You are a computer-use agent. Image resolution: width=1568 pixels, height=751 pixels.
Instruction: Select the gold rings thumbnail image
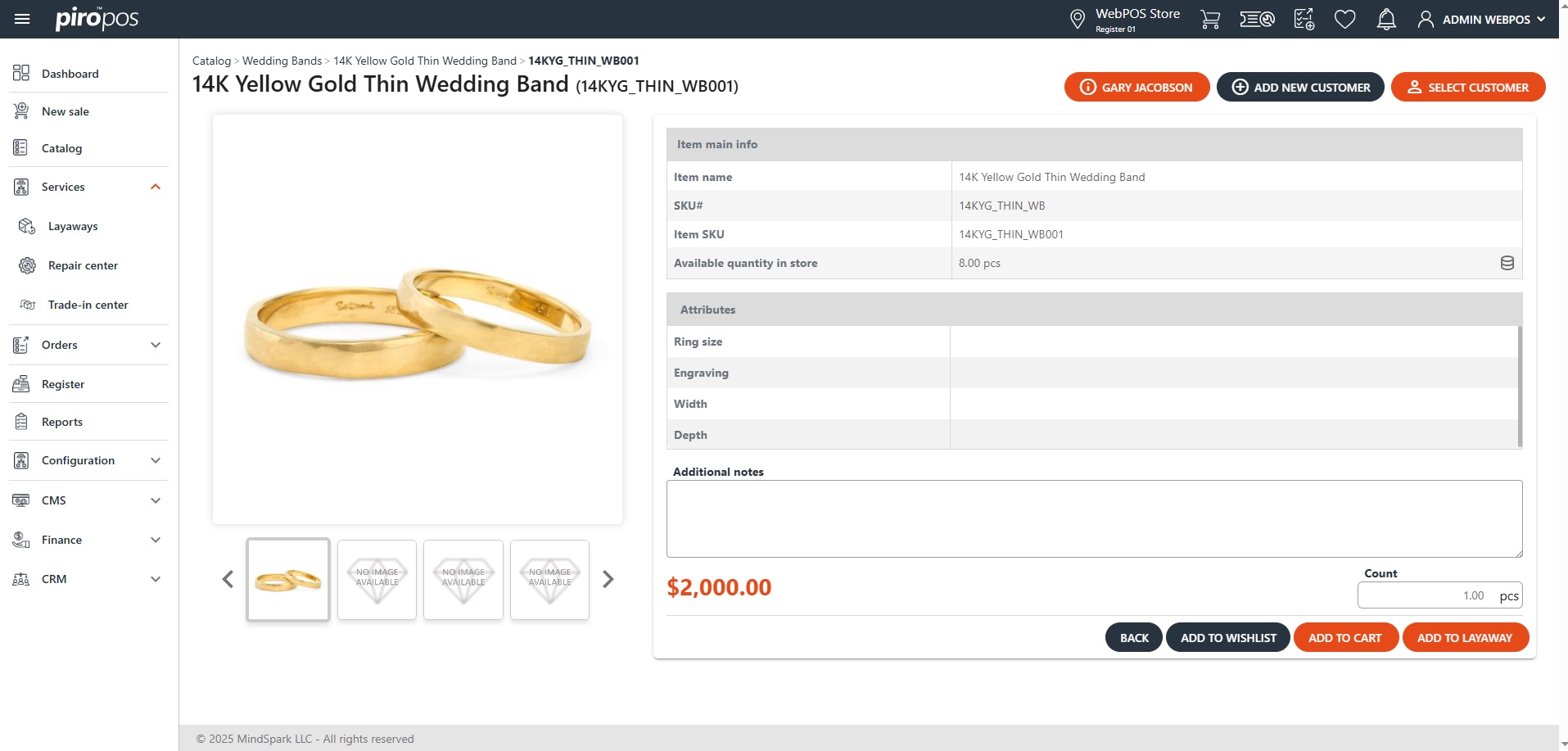click(x=288, y=580)
